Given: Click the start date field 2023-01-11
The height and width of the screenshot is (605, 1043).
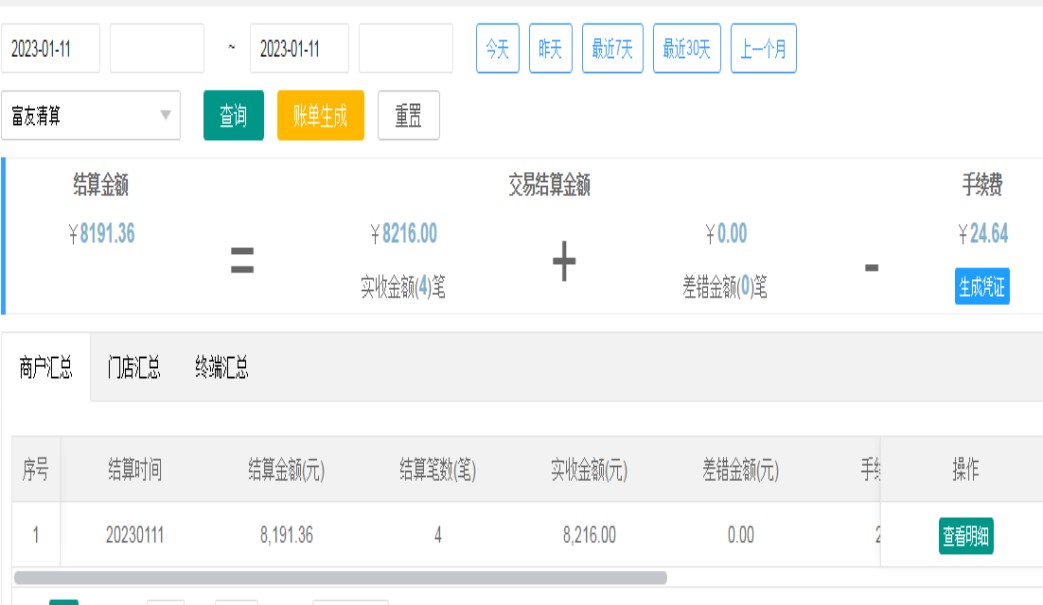Looking at the screenshot, I should pos(50,49).
